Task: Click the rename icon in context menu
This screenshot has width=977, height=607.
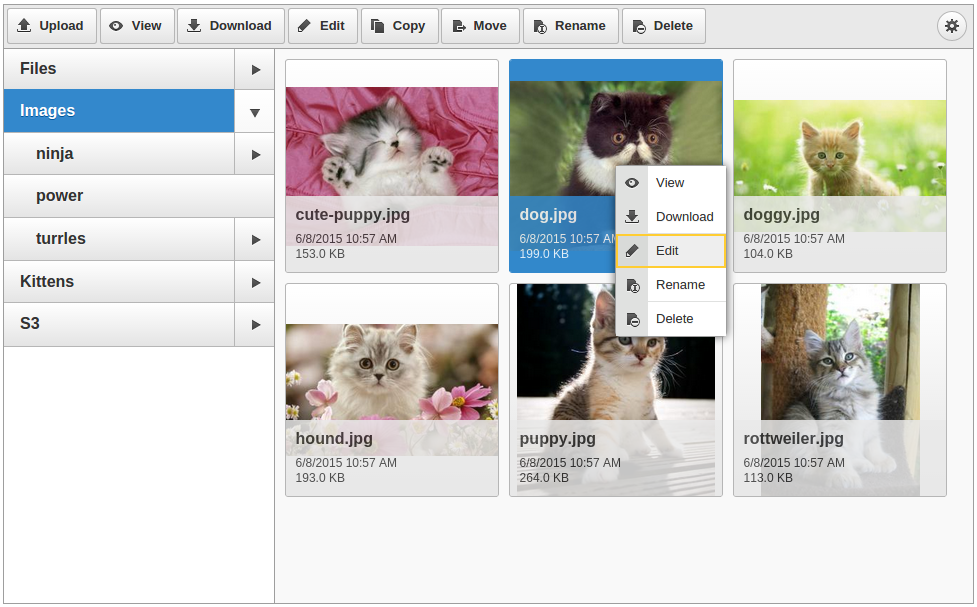Action: pos(632,285)
